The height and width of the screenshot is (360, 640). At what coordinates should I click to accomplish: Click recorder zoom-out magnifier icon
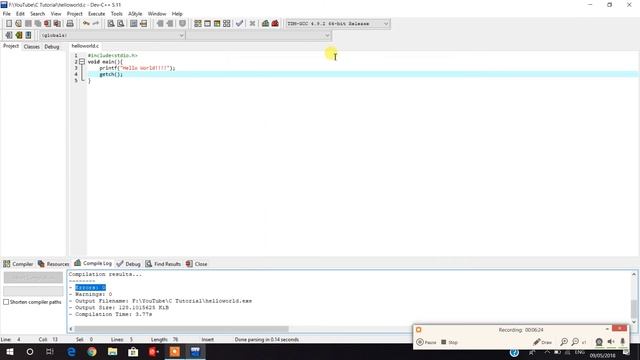point(575,342)
